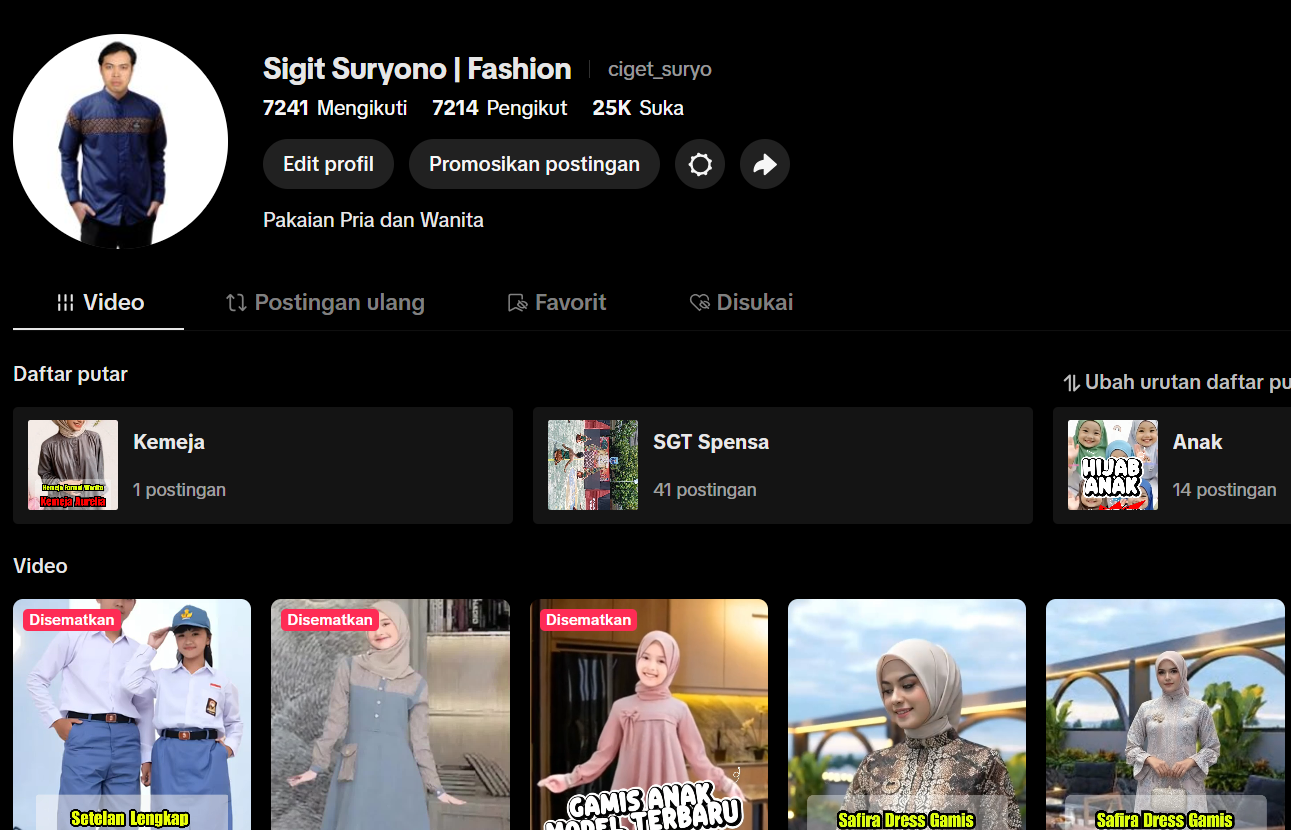
Task: Click the Edit profil button
Action: pyautogui.click(x=328, y=164)
